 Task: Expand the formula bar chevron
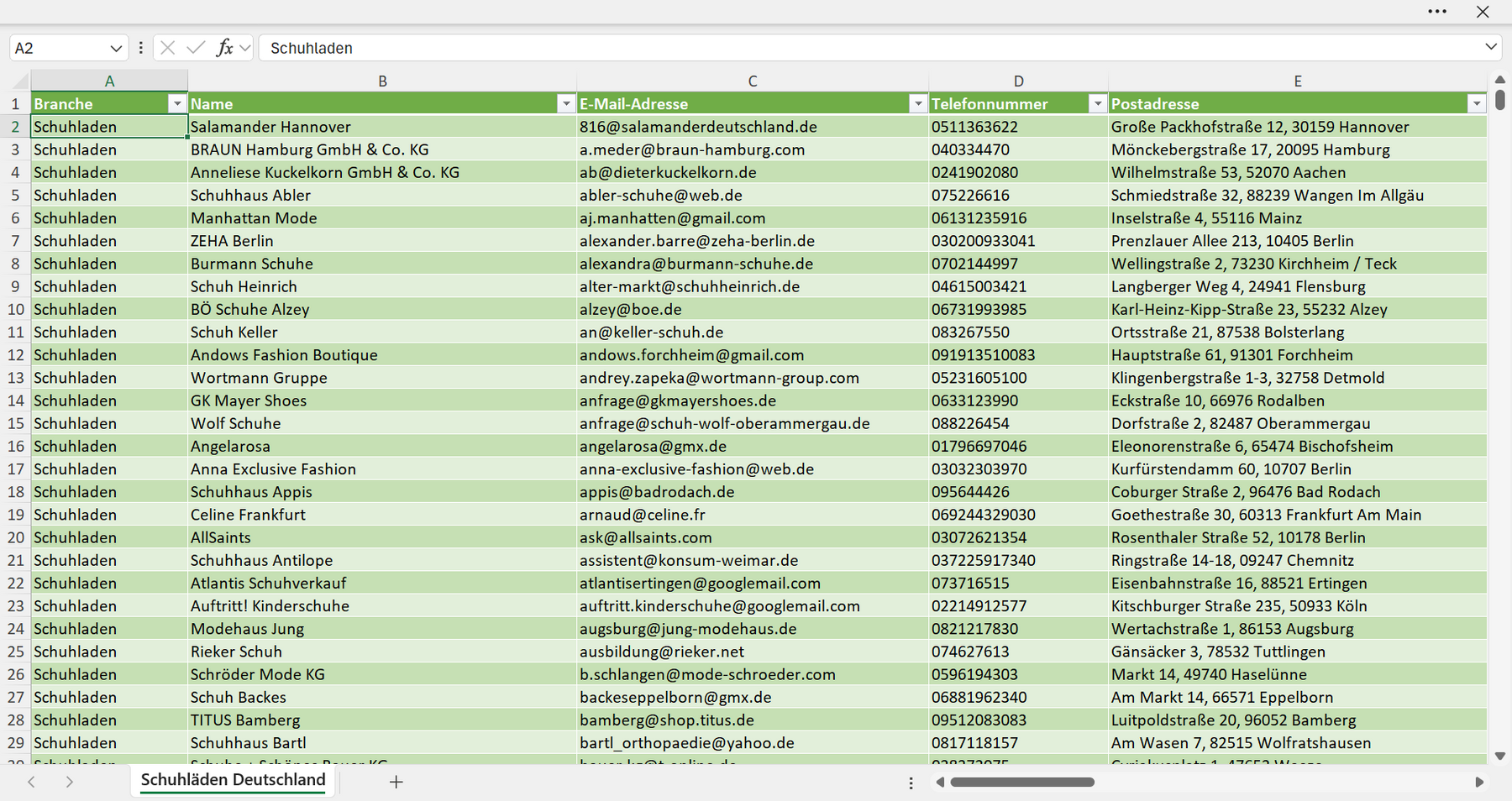click(1491, 47)
